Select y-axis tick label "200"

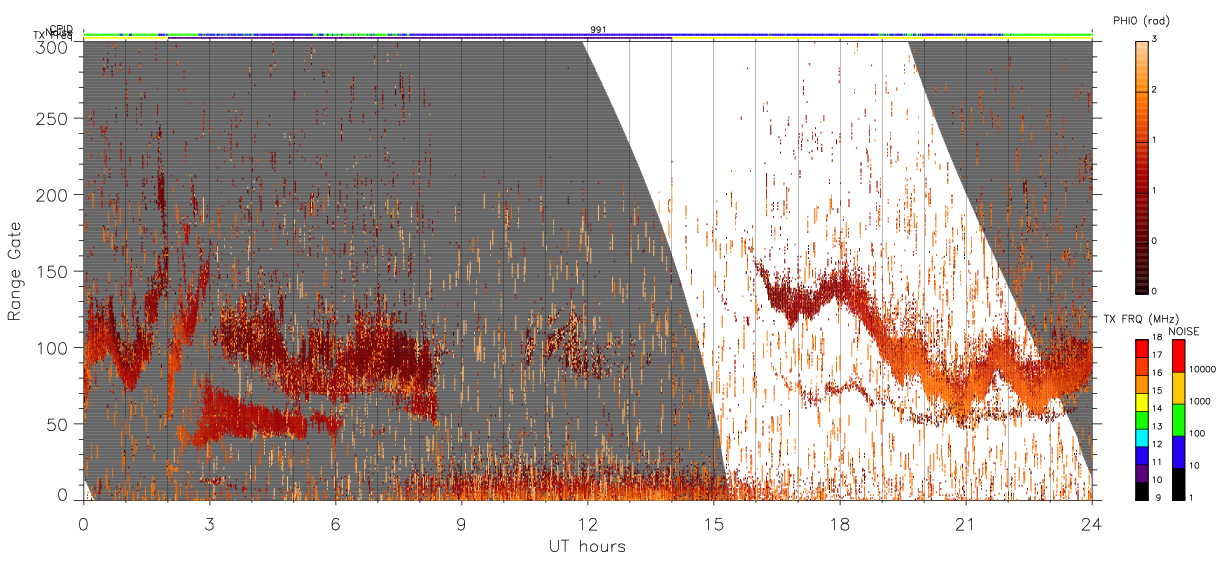pos(54,195)
